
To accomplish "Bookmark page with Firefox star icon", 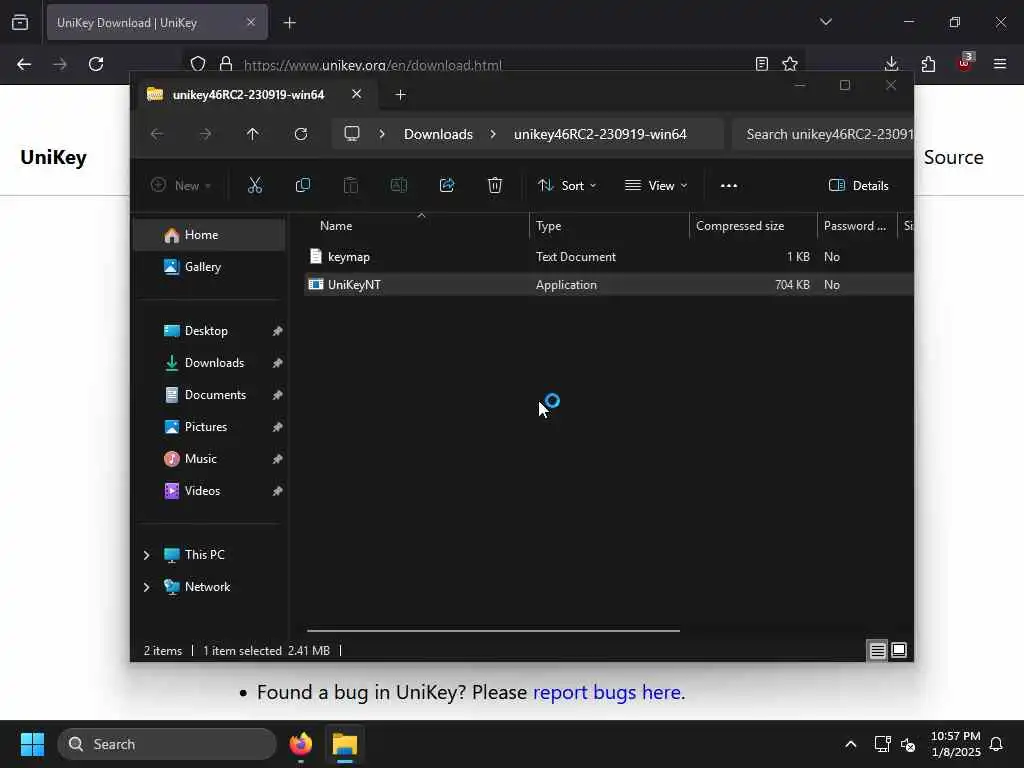I will click(790, 64).
